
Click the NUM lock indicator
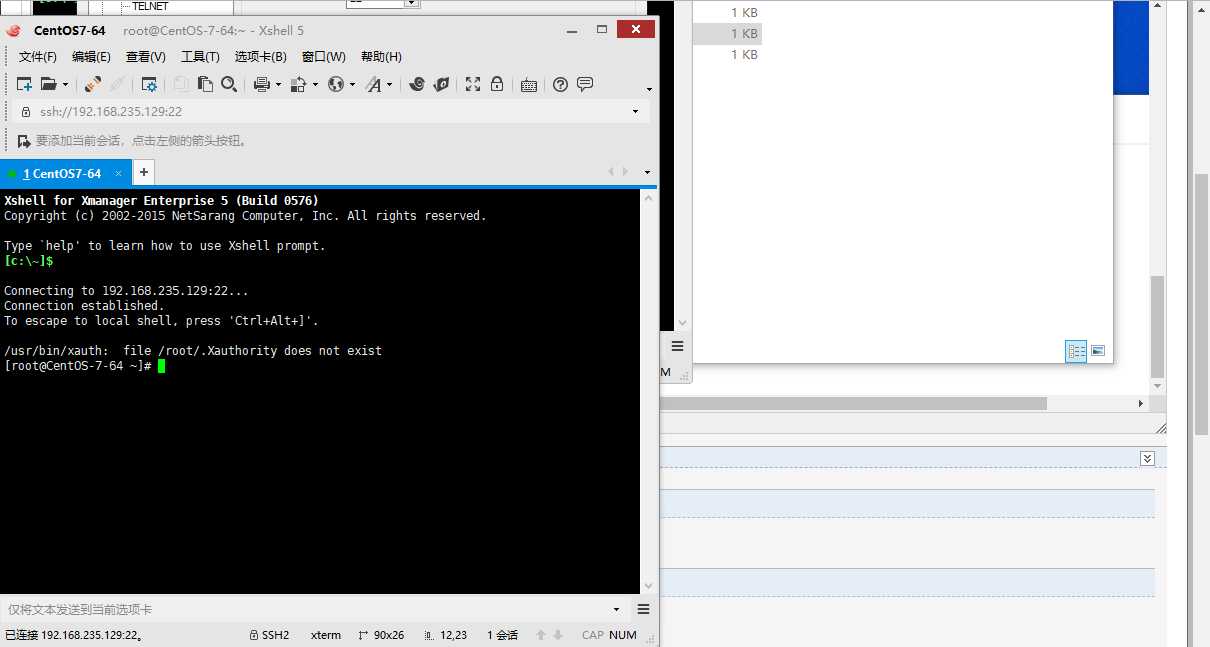point(623,635)
